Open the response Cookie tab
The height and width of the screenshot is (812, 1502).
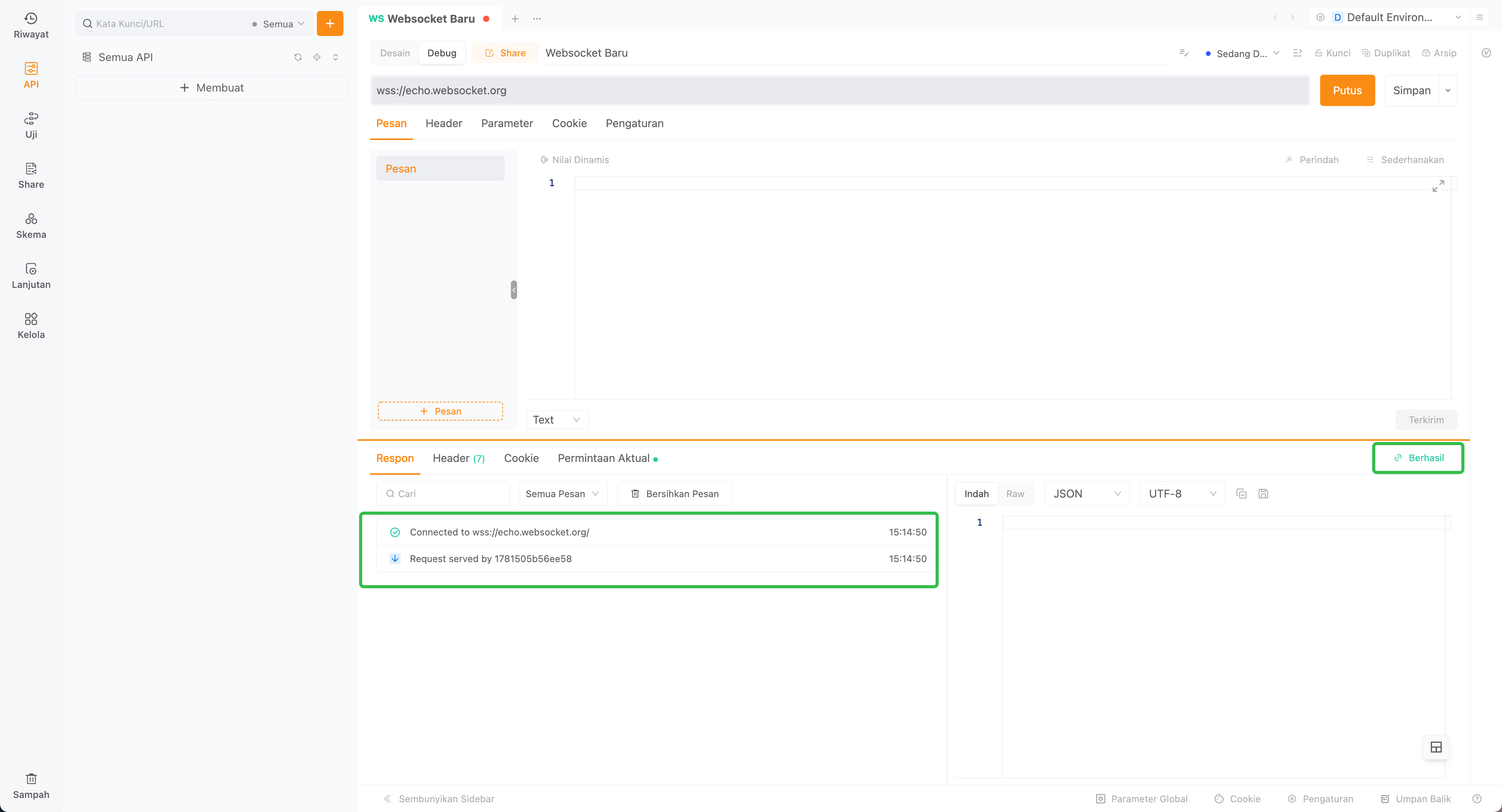pos(521,458)
